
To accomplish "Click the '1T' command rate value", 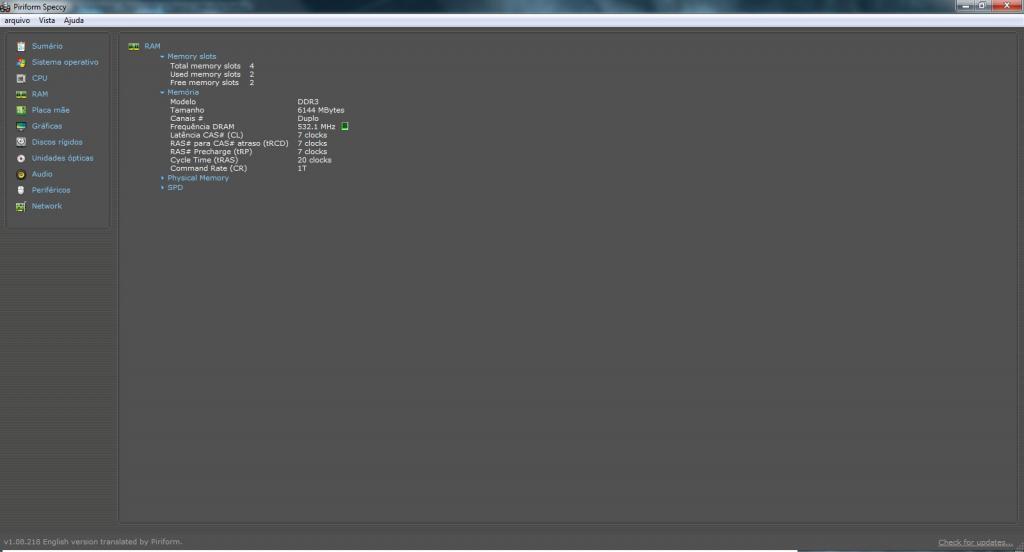I will pyautogui.click(x=302, y=169).
